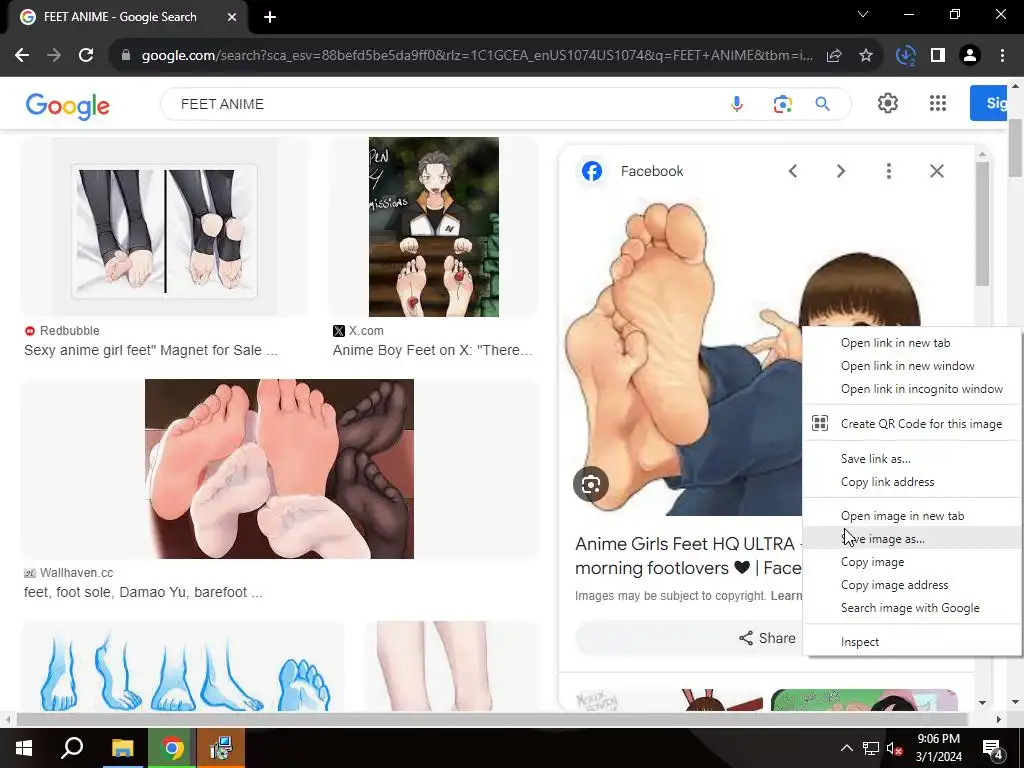This screenshot has height=768, width=1024.
Task: Bookmark this page with the star icon
Action: [866, 56]
